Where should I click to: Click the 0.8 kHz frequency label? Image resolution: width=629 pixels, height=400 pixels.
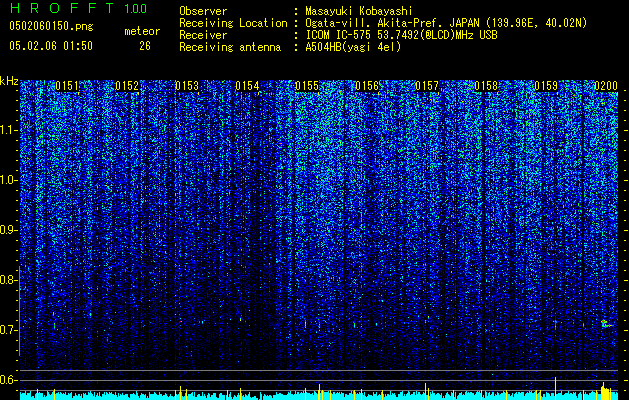pyautogui.click(x=8, y=280)
